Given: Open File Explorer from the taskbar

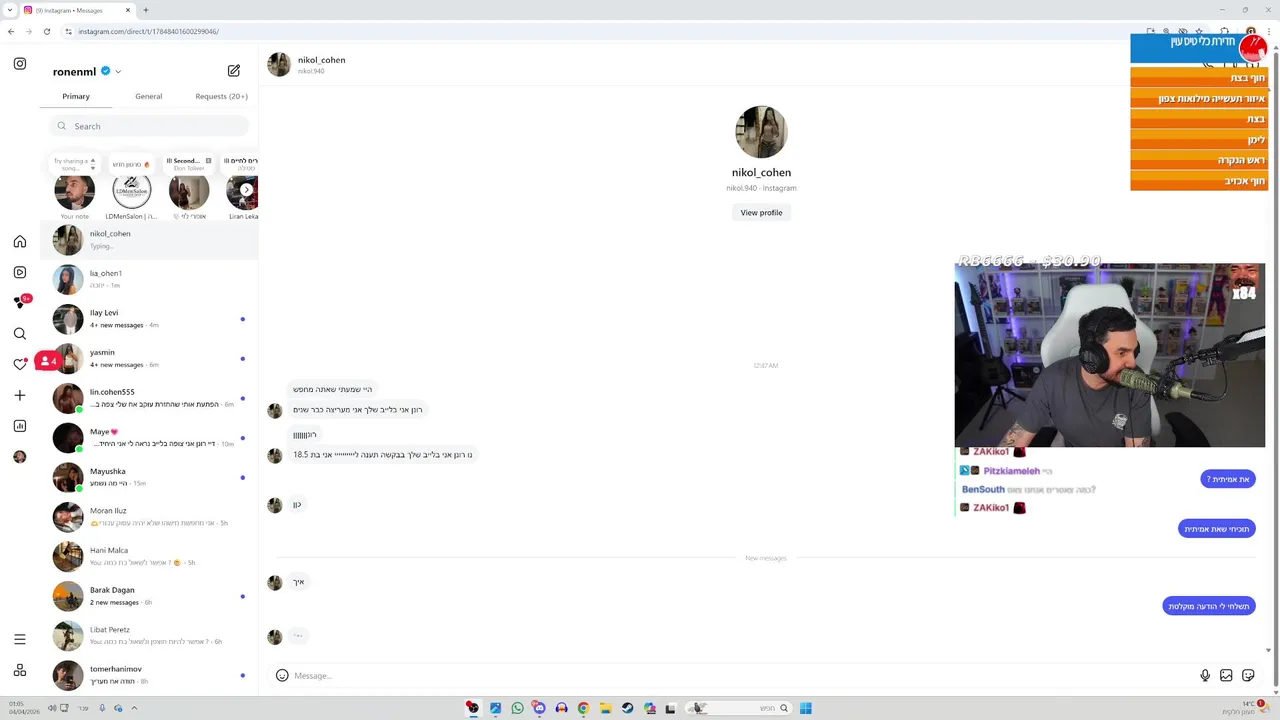Looking at the screenshot, I should coord(605,708).
